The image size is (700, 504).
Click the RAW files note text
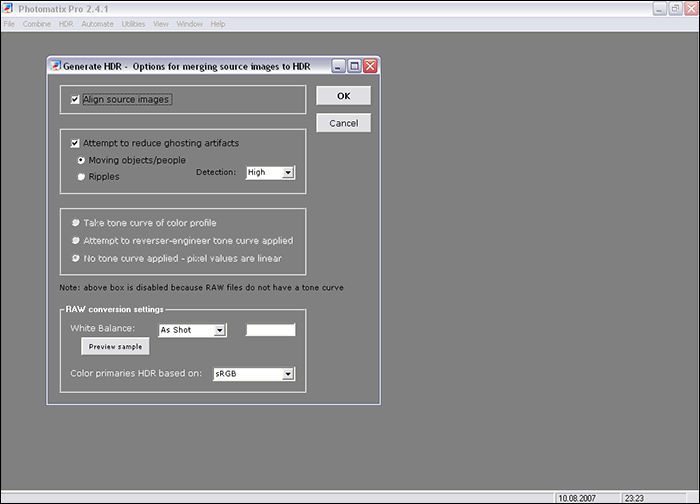coord(201,287)
